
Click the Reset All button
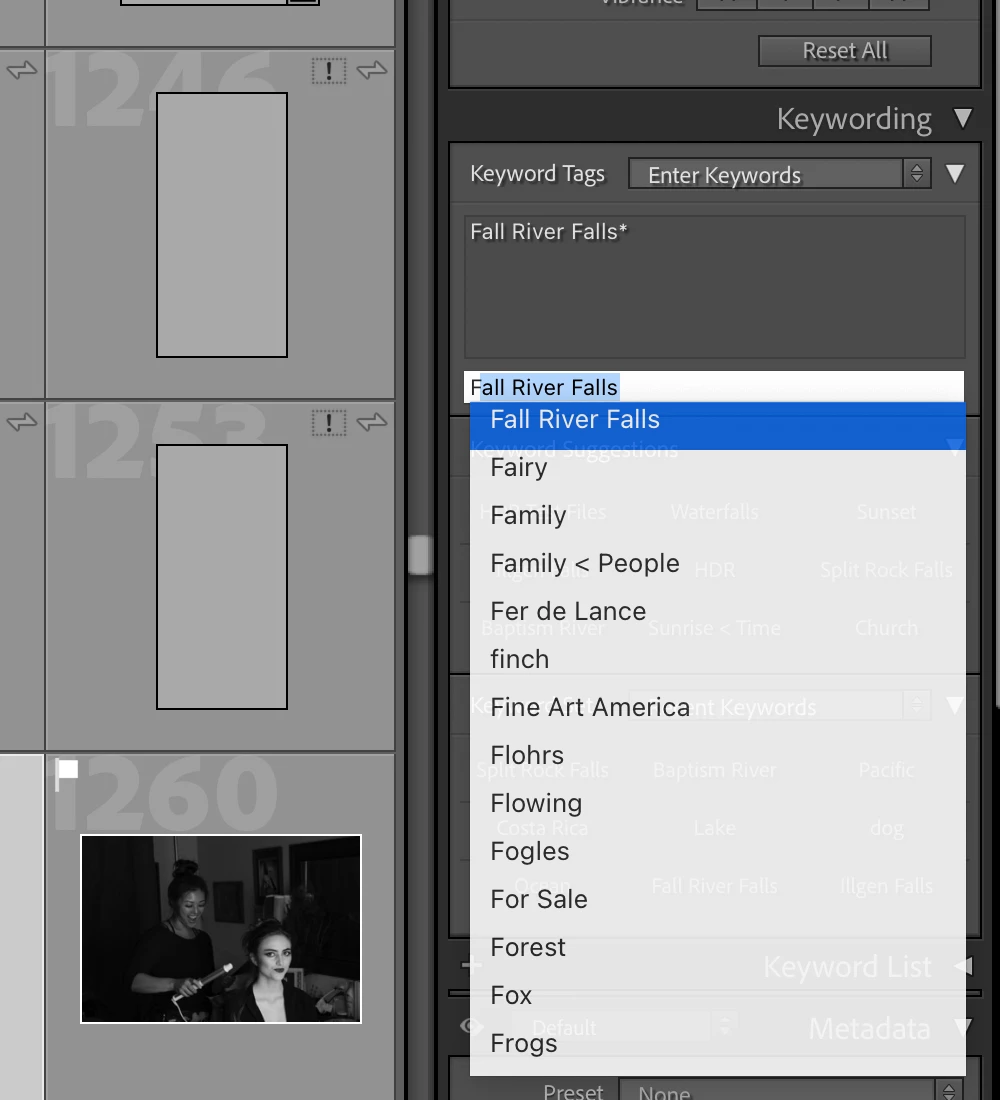pyautogui.click(x=845, y=51)
